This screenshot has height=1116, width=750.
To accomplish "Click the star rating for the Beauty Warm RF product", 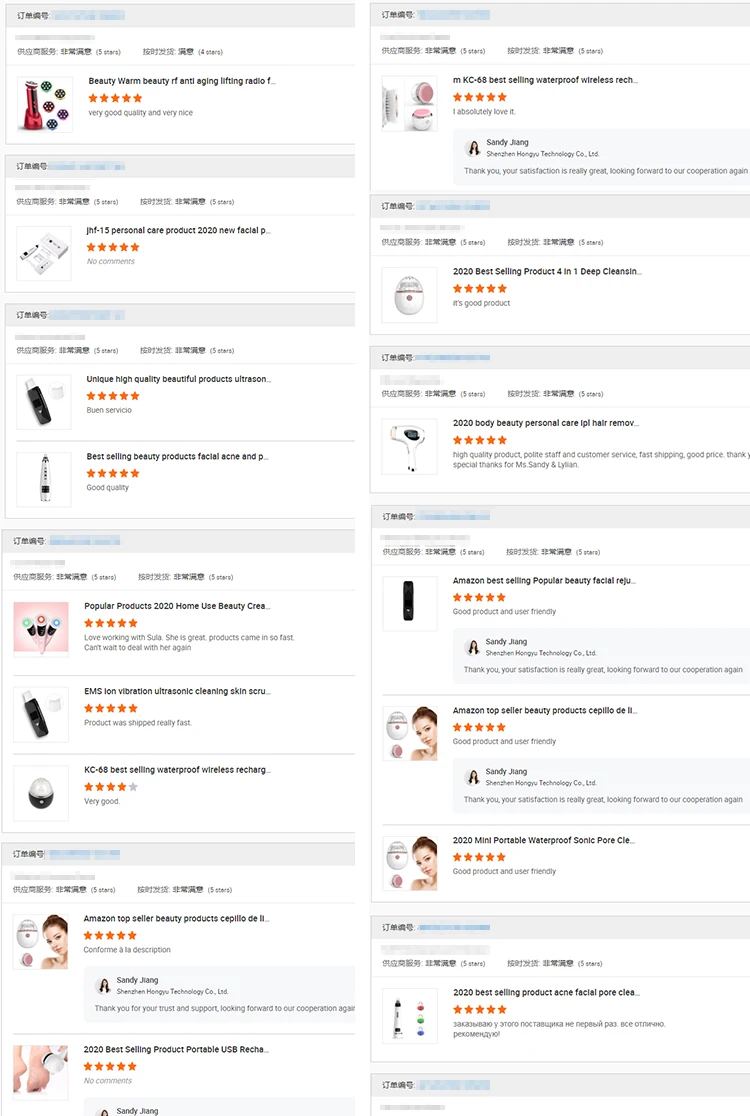I will coord(115,98).
